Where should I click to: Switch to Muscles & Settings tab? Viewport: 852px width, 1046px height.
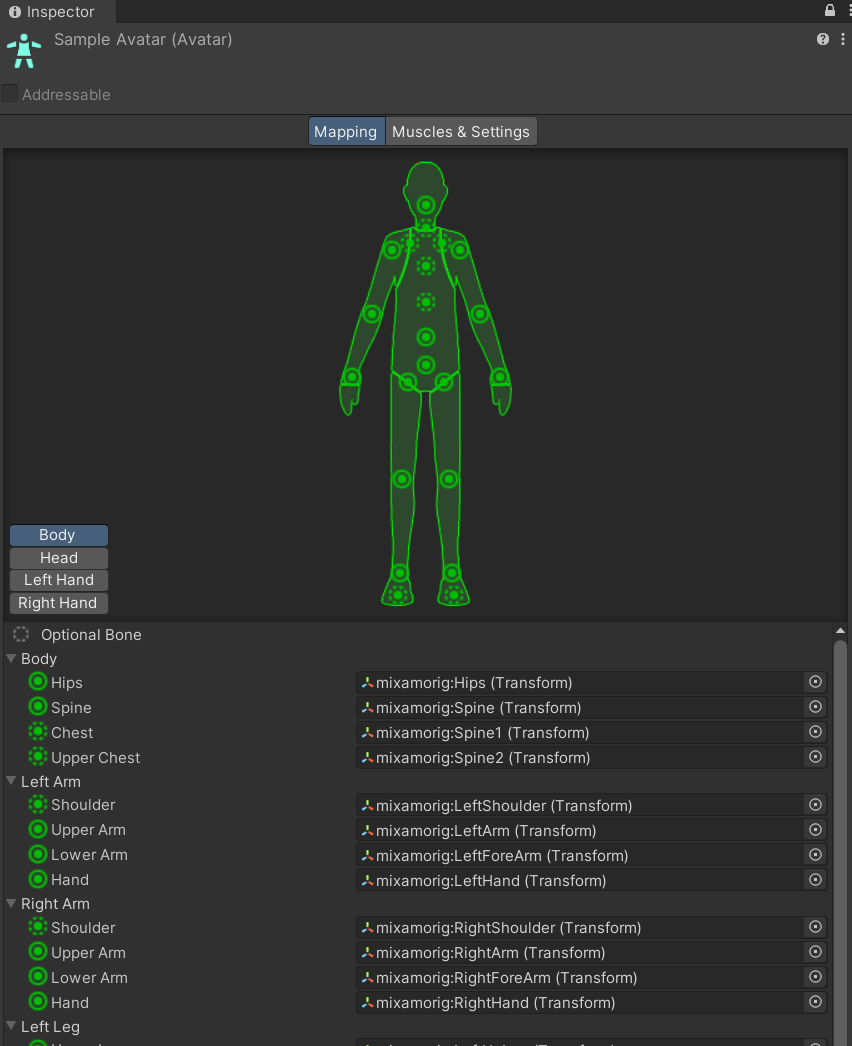pos(461,131)
